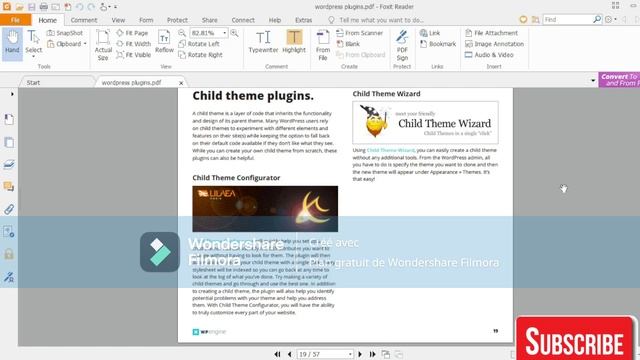This screenshot has height=360, width=640.
Task: Close the wordpress plugins.pdf tab
Action: pyautogui.click(x=181, y=83)
